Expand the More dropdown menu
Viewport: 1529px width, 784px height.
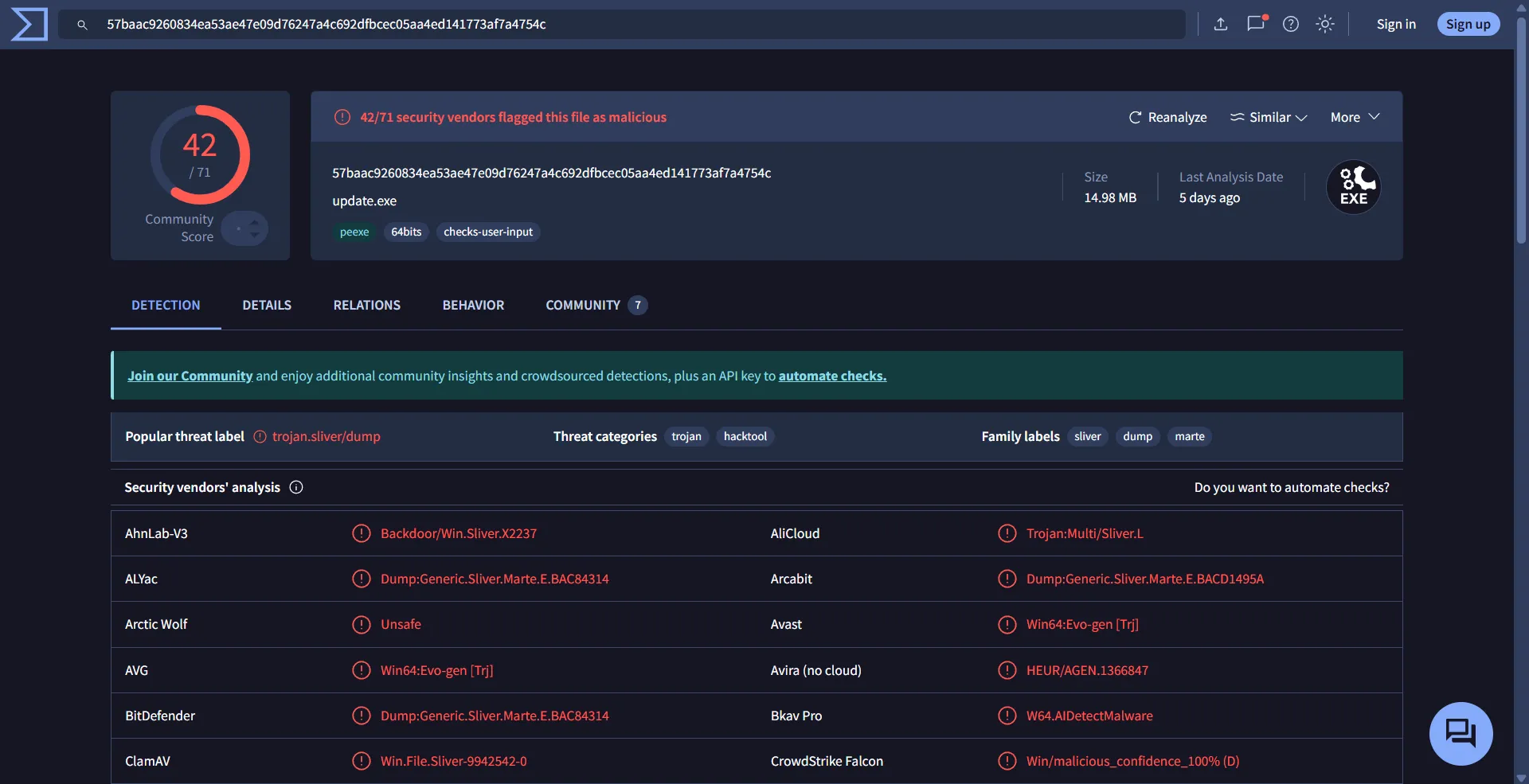[1355, 117]
